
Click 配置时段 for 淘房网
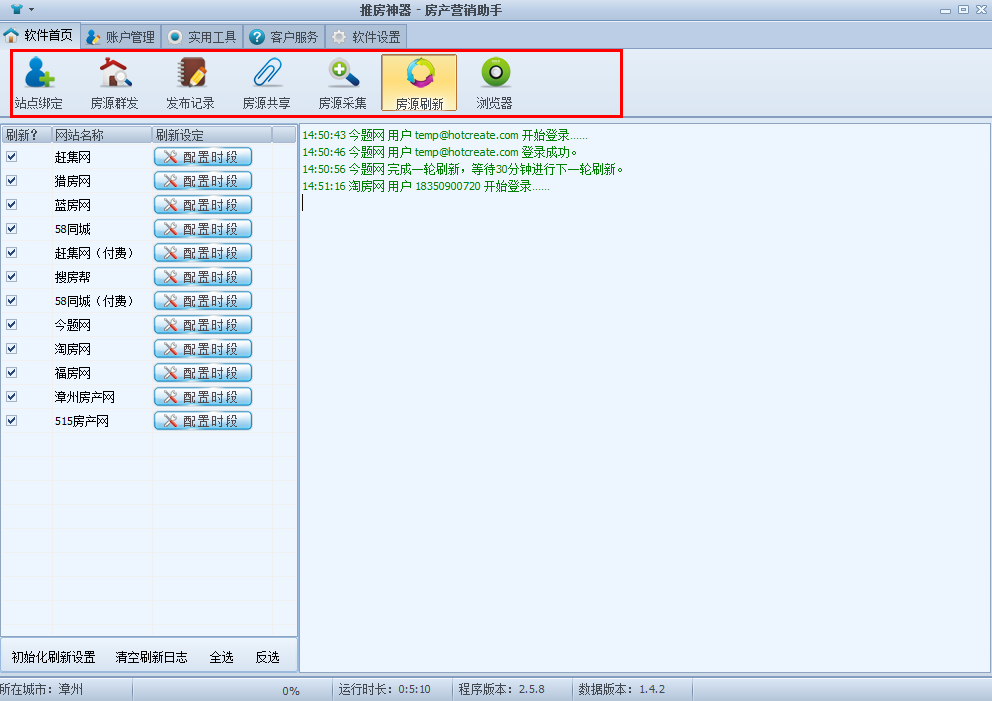203,349
